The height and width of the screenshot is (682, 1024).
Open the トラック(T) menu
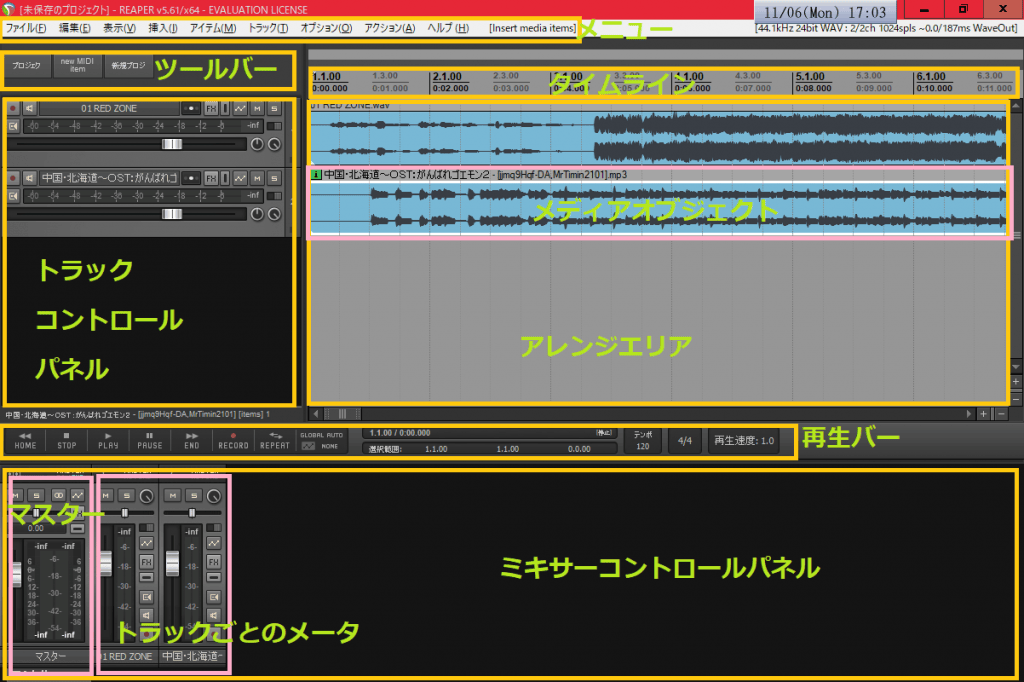(268, 28)
